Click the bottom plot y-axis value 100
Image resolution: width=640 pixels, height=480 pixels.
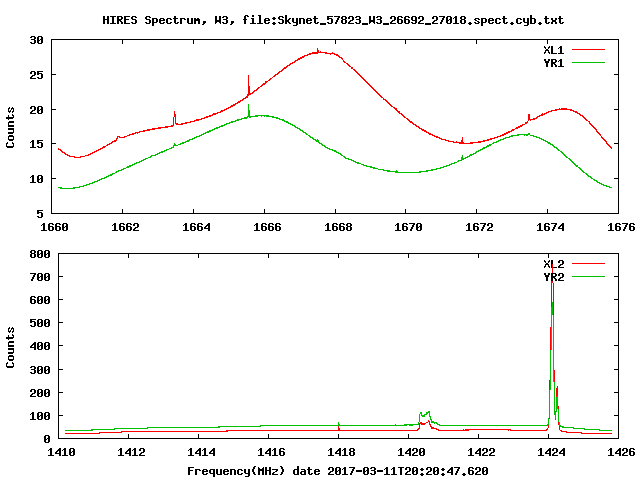[40, 416]
